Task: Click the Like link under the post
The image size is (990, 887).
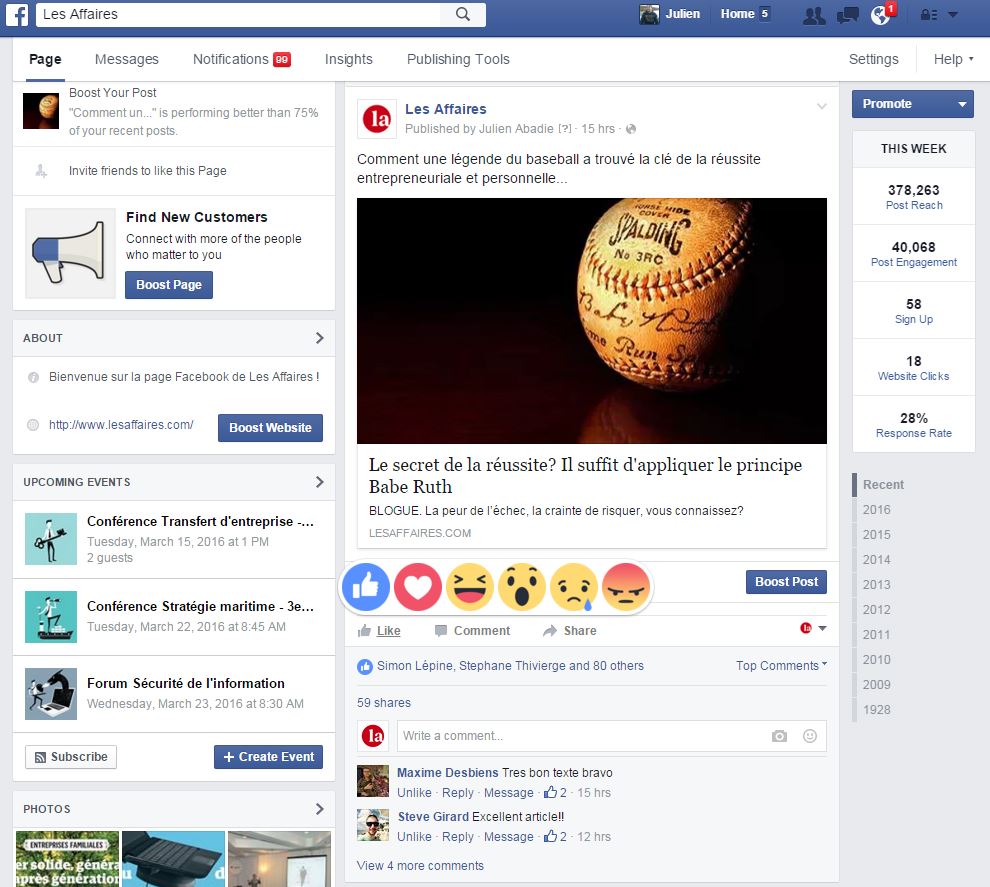Action: [388, 631]
